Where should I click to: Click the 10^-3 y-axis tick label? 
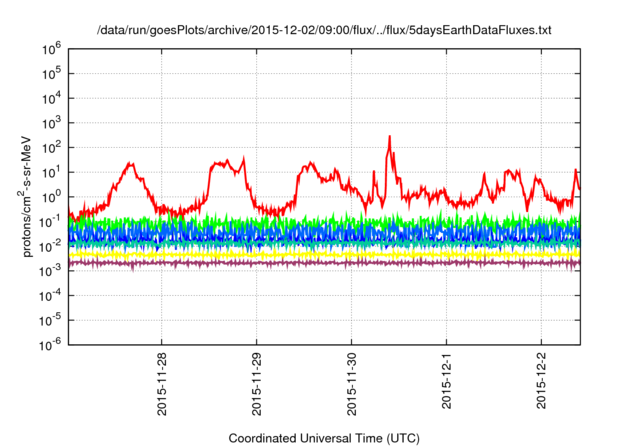coord(50,271)
